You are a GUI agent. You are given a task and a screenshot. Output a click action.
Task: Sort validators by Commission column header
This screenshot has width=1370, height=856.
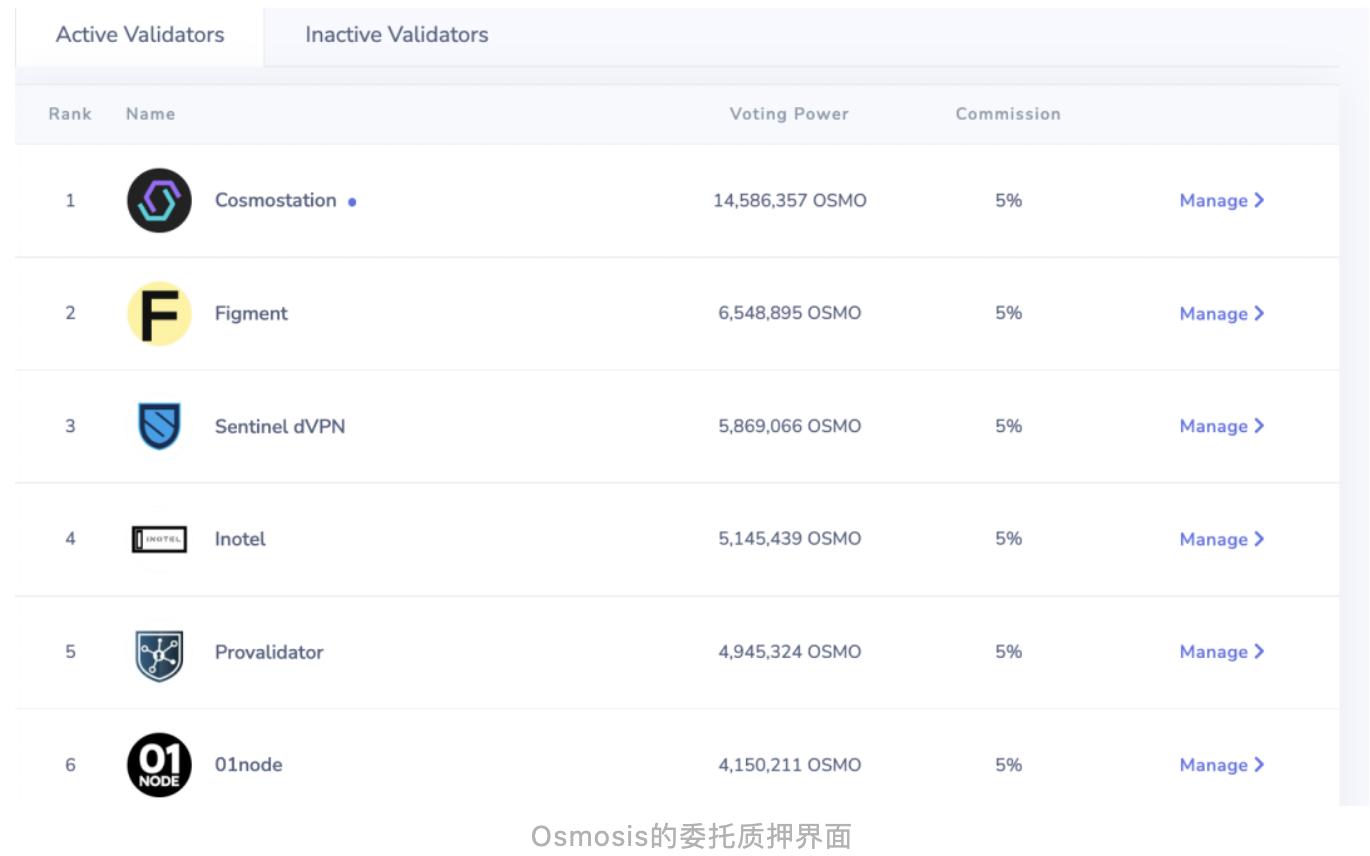click(1008, 114)
